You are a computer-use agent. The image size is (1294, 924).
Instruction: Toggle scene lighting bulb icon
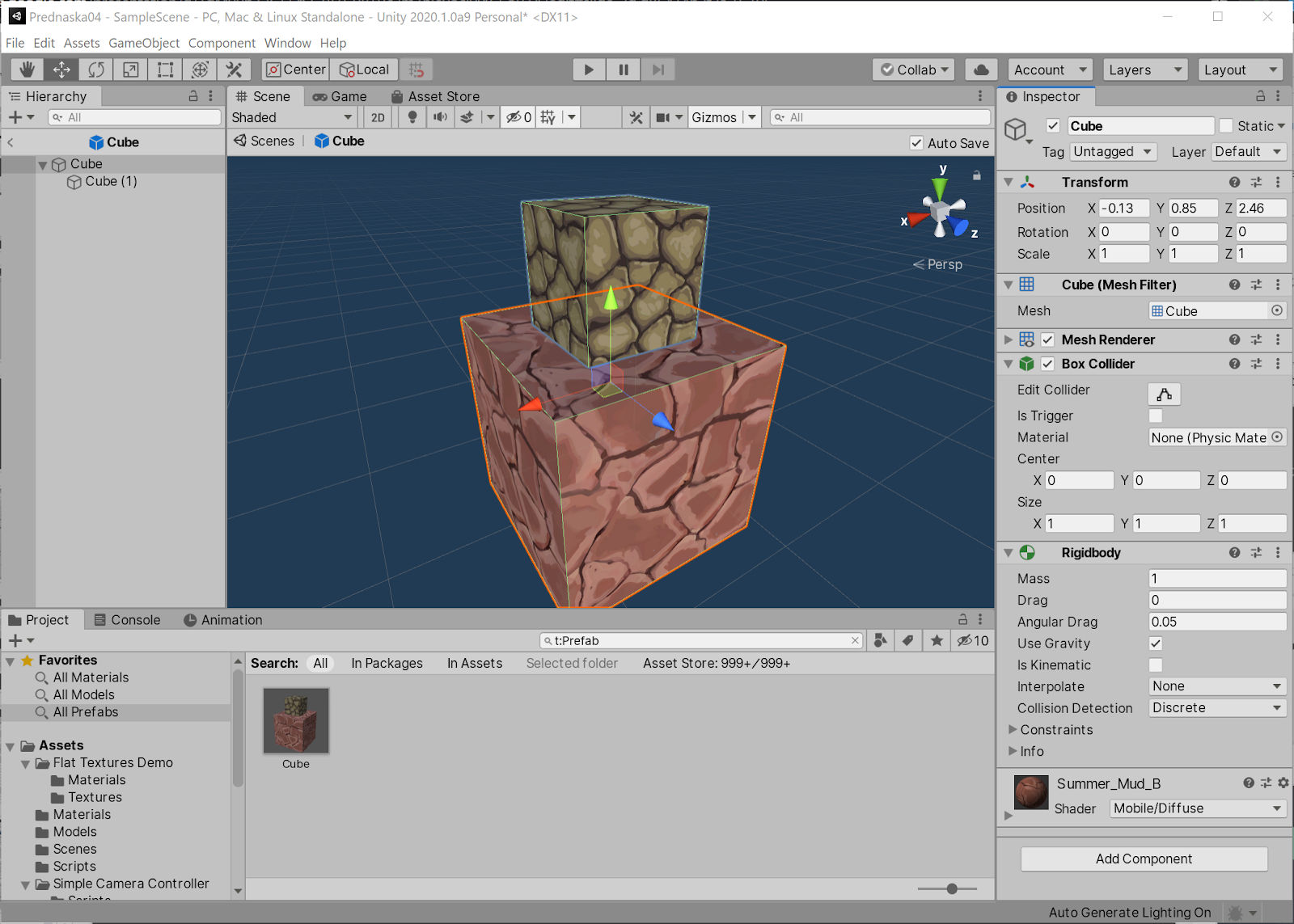(x=412, y=117)
